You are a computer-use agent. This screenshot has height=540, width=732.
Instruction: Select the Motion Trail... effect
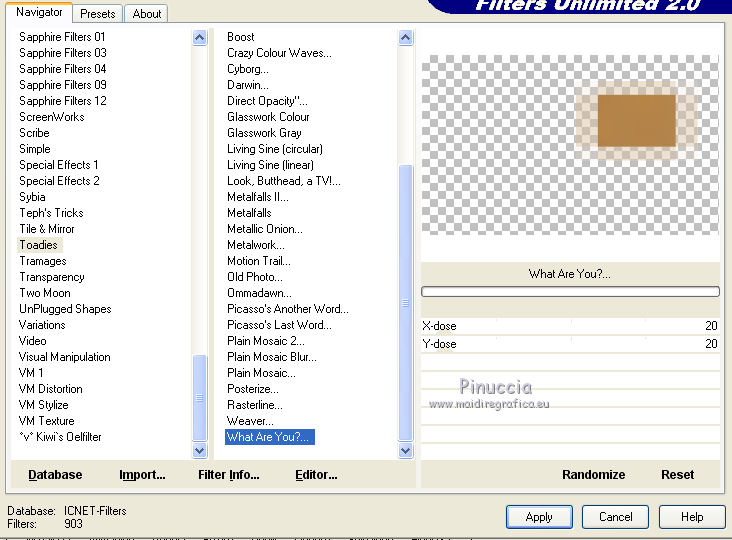pyautogui.click(x=259, y=261)
